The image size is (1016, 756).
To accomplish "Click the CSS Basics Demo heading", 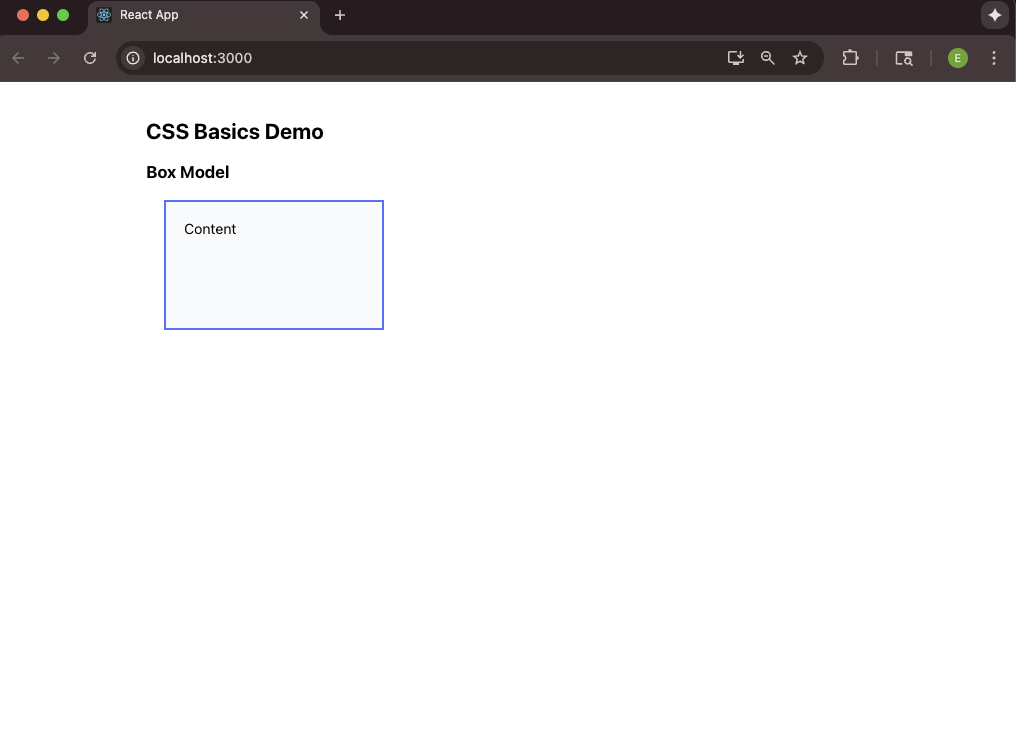I will tap(235, 132).
